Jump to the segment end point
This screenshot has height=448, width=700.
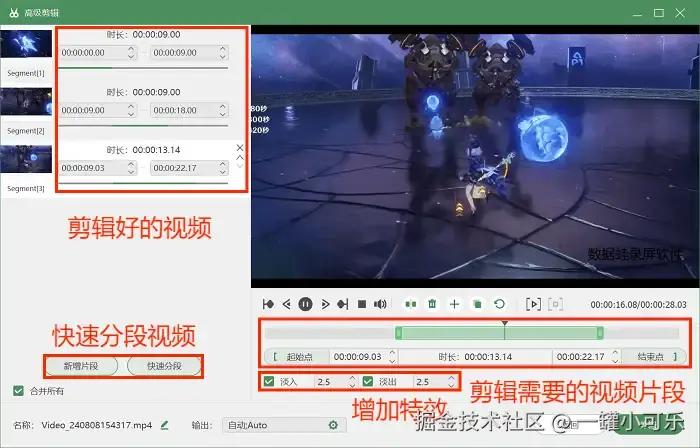342,304
